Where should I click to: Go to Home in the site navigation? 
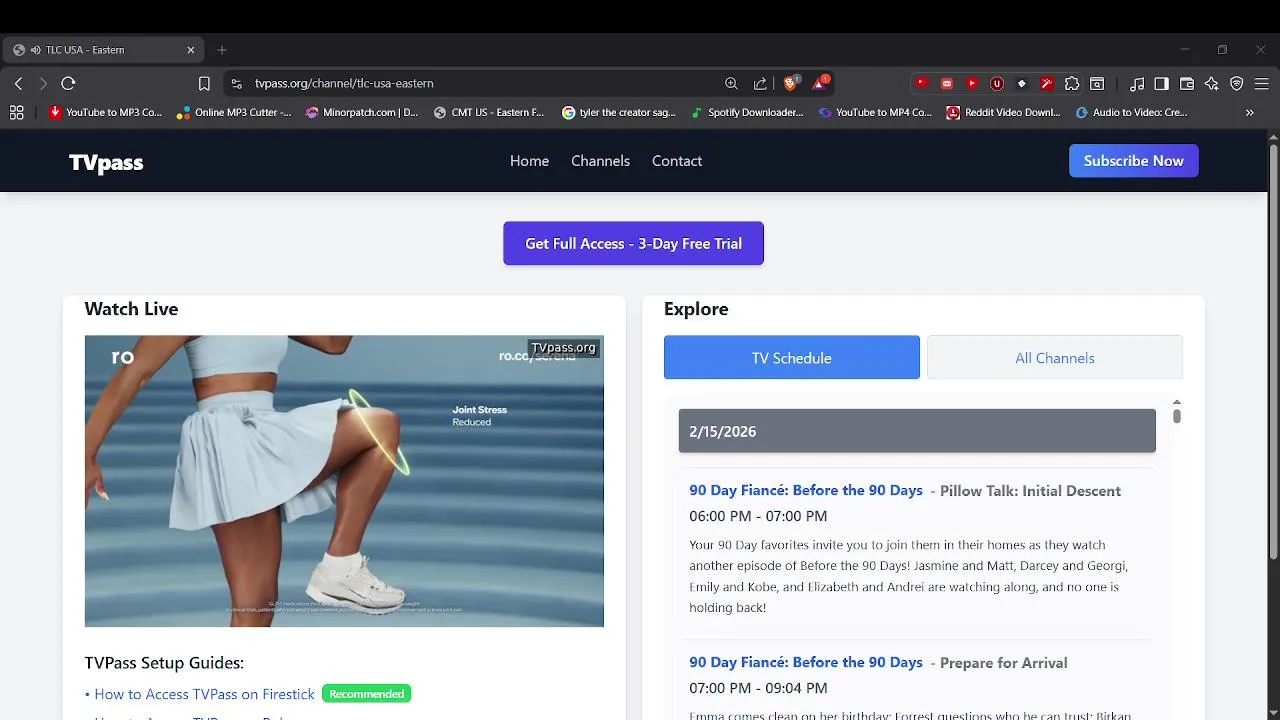click(x=529, y=161)
